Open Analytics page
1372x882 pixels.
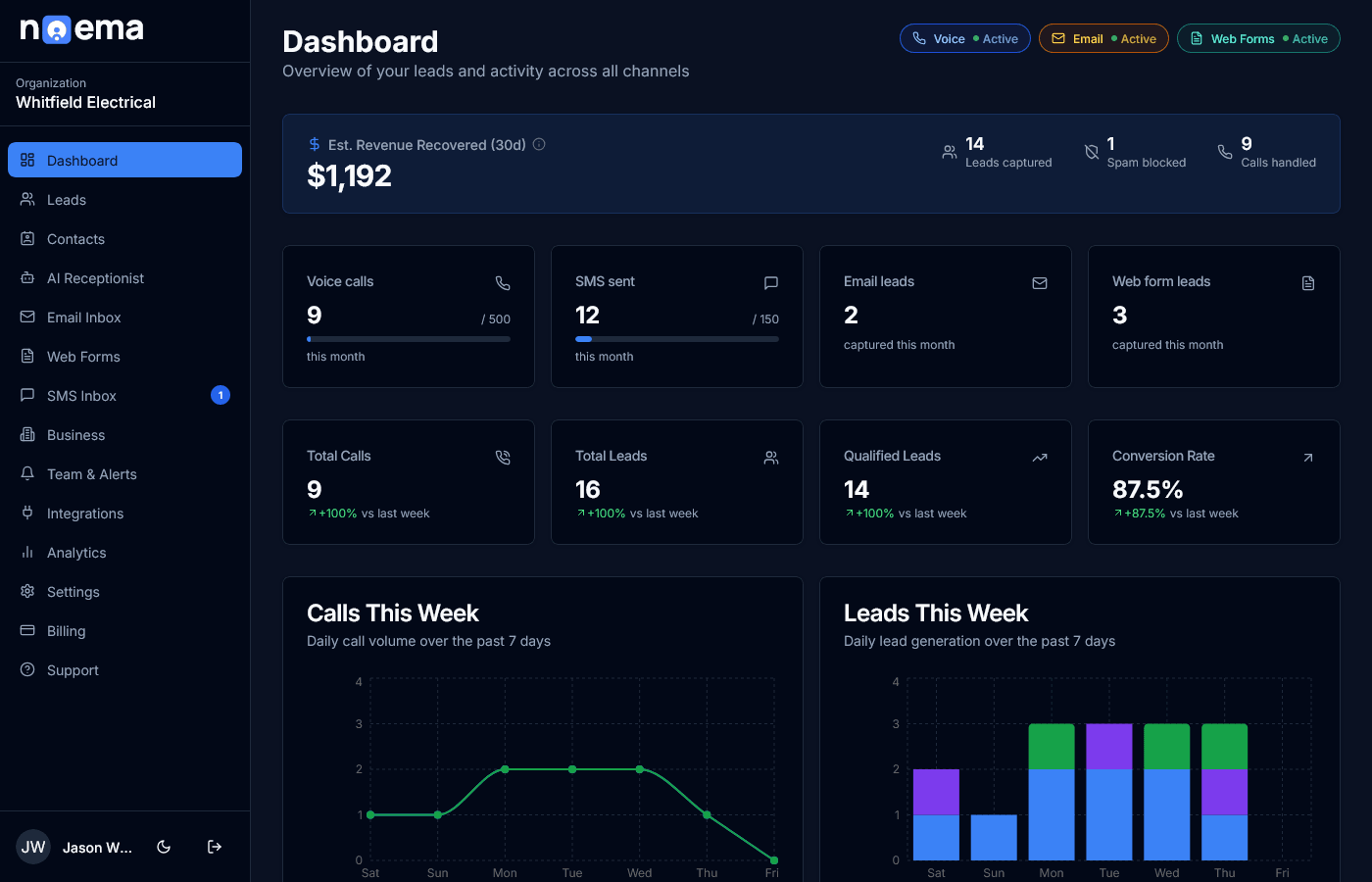[124, 552]
